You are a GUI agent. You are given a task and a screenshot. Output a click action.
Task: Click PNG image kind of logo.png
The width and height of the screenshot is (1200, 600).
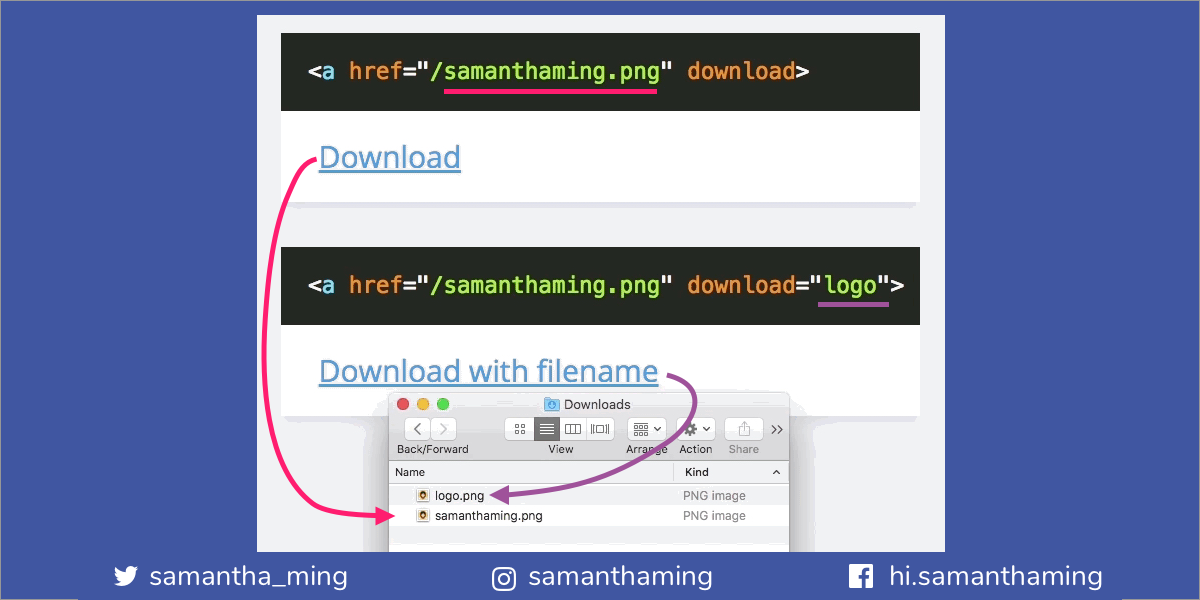coord(714,495)
